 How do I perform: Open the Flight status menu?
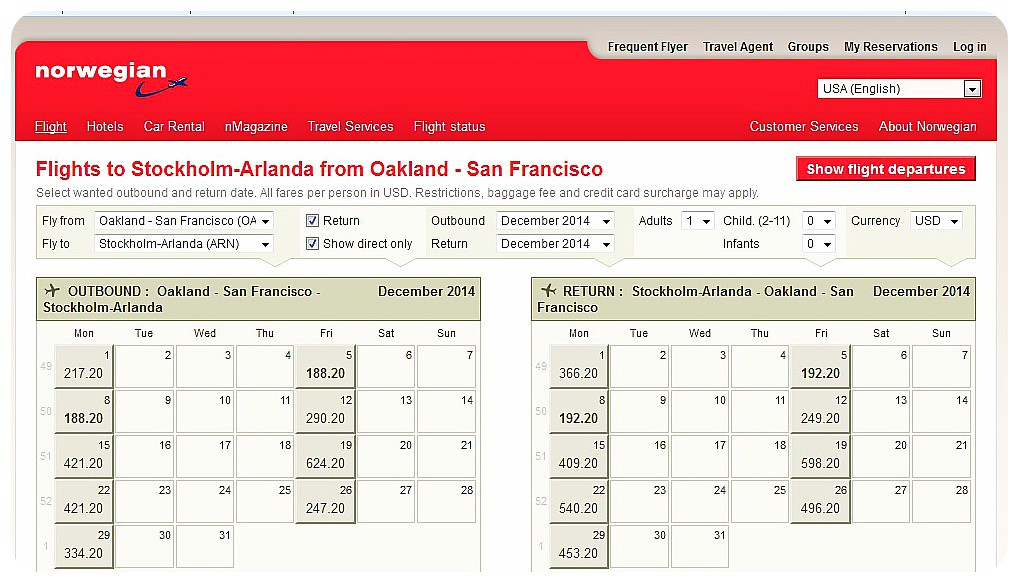449,127
